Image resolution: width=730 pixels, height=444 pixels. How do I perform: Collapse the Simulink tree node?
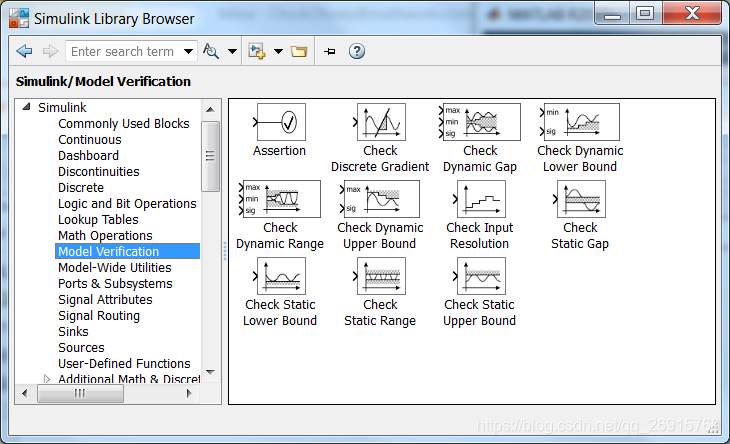pyautogui.click(x=27, y=107)
